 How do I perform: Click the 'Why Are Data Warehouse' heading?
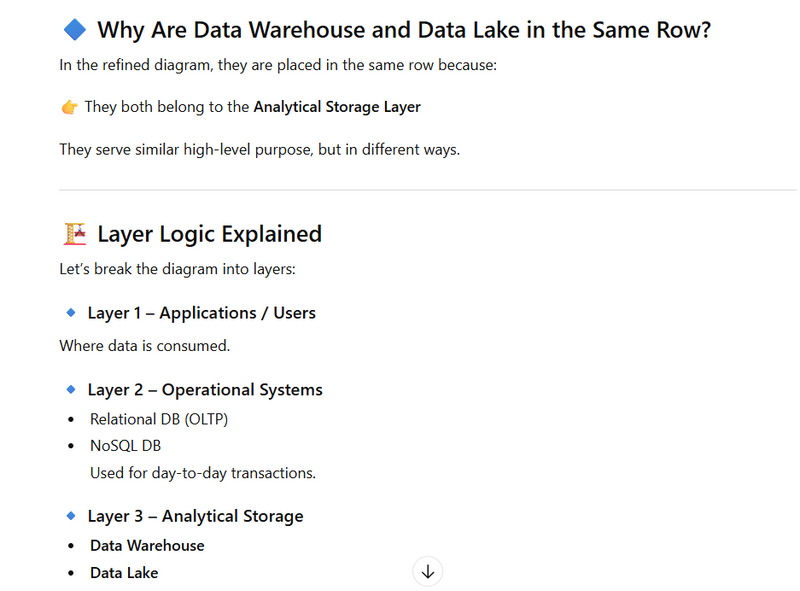[x=403, y=30]
